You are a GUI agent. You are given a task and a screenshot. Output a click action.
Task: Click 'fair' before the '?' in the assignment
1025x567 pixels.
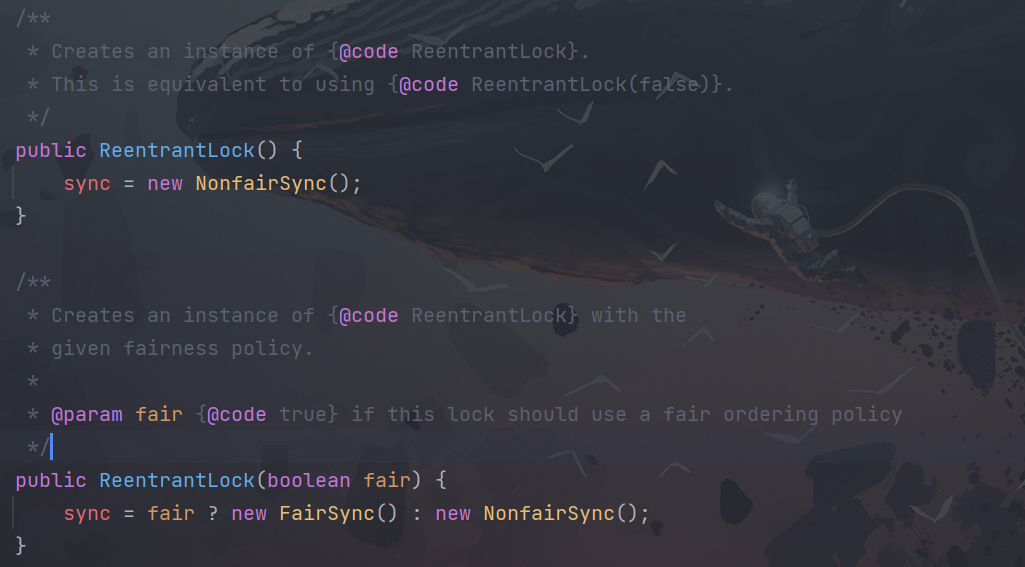[x=171, y=513]
